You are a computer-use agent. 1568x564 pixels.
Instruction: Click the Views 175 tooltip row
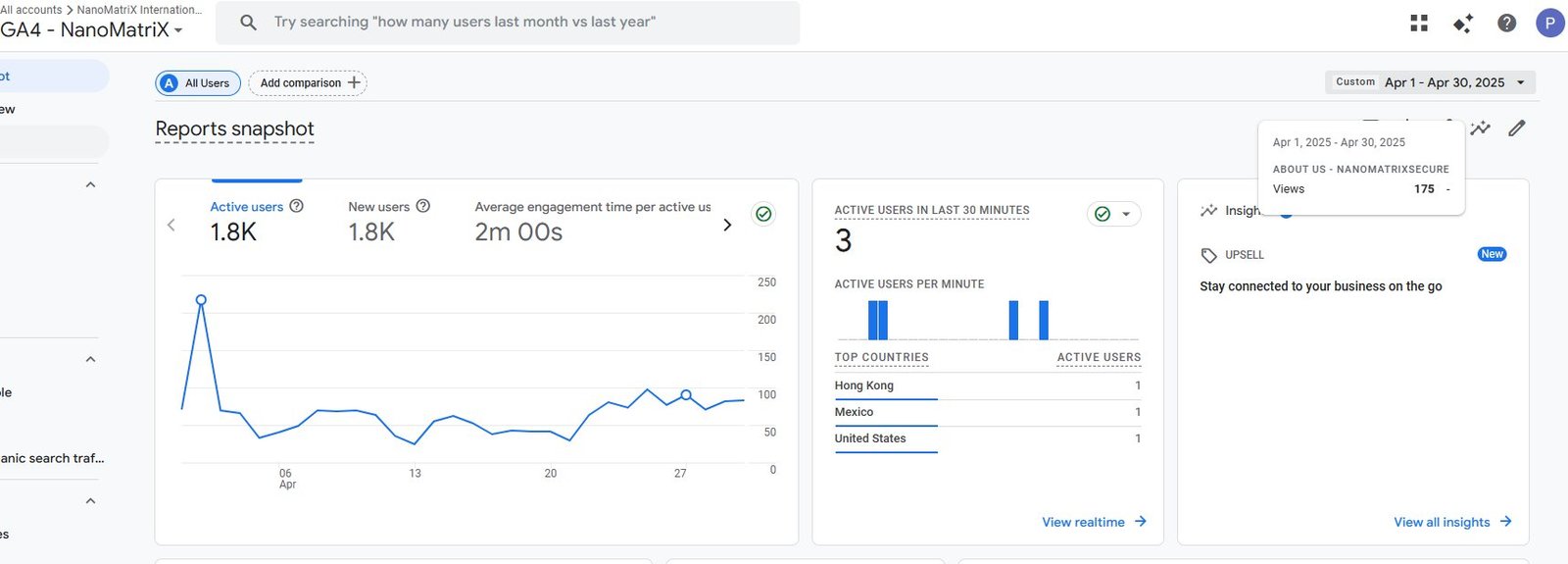(1360, 189)
